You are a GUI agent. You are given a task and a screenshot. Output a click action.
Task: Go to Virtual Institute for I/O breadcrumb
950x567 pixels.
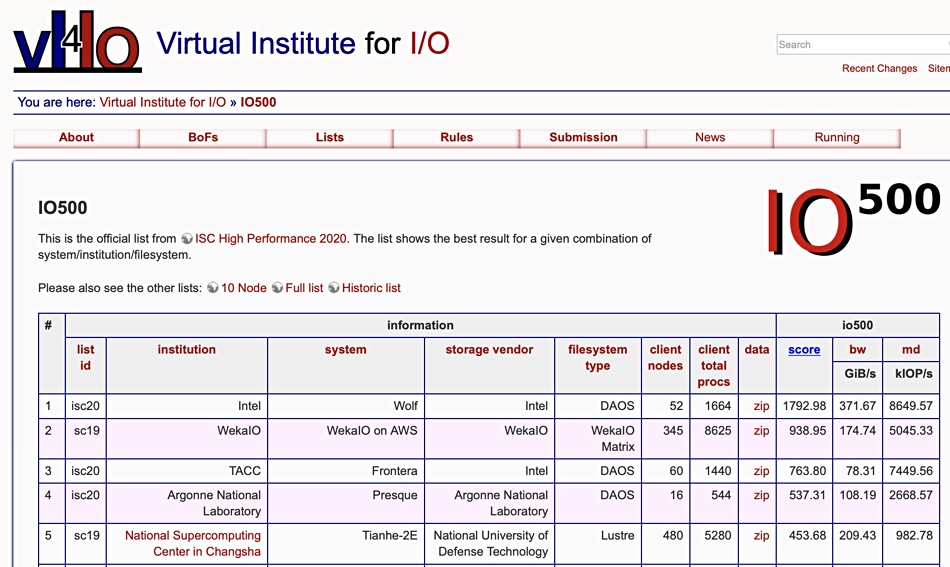[x=162, y=102]
